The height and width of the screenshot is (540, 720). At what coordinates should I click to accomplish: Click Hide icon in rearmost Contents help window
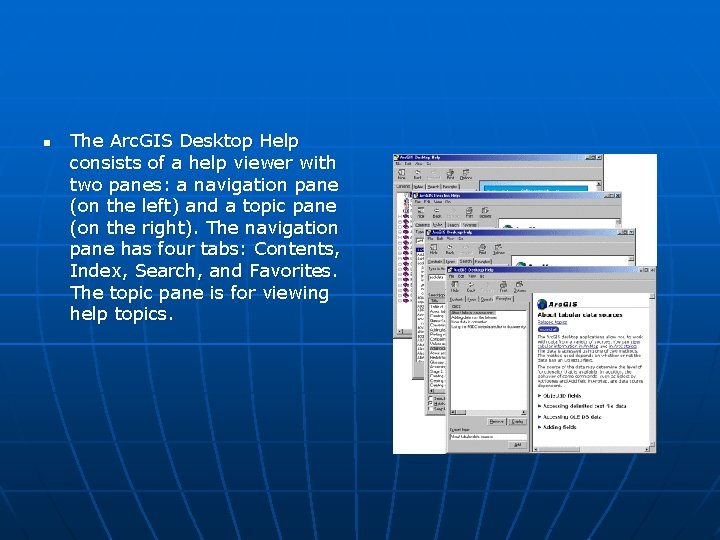(x=401, y=174)
